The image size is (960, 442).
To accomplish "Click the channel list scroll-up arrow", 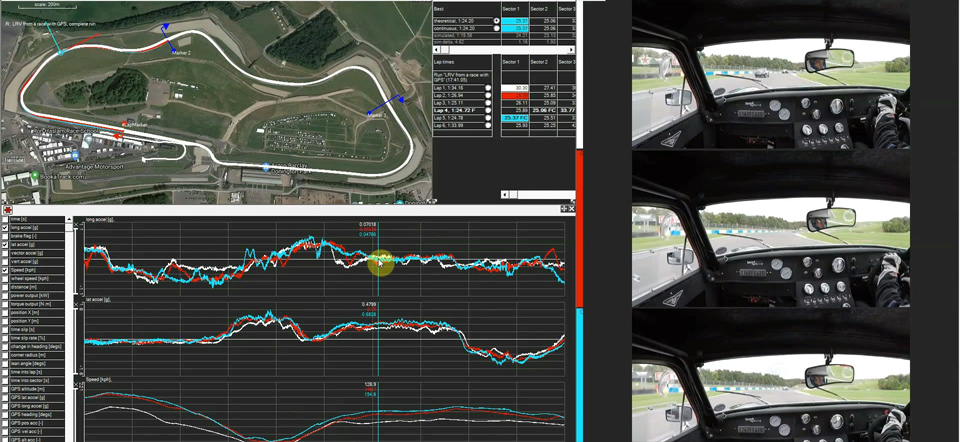I will [69, 219].
